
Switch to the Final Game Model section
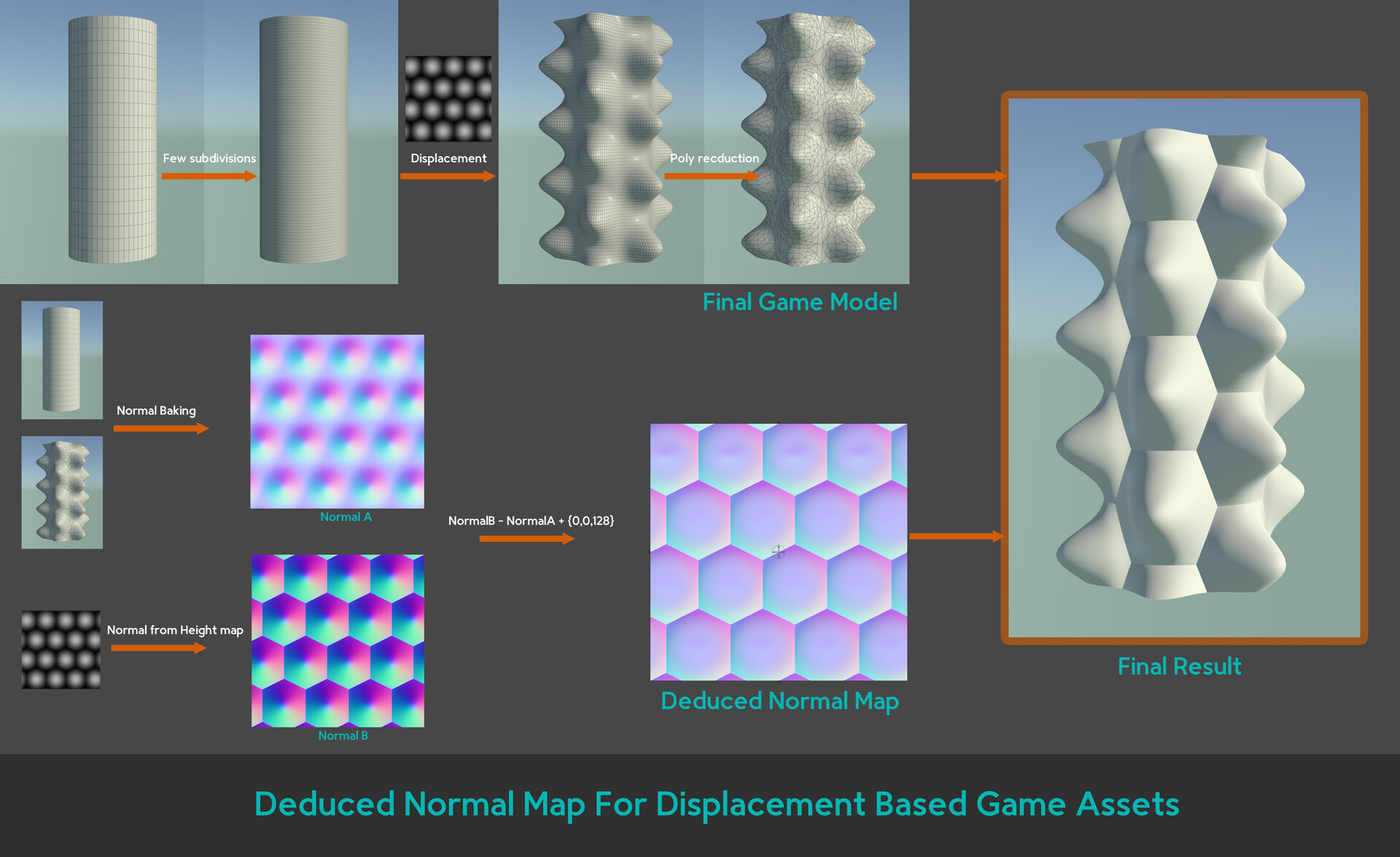pyautogui.click(x=799, y=301)
